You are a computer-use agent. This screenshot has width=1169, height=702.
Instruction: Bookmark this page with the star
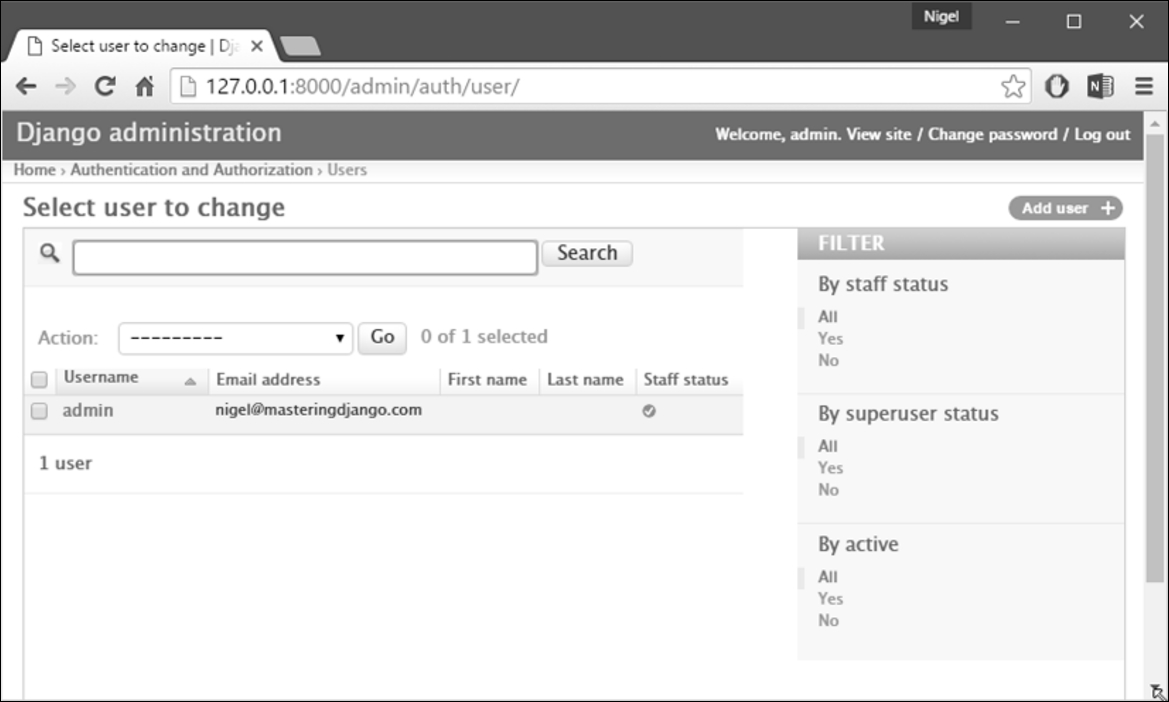pyautogui.click(x=1012, y=86)
